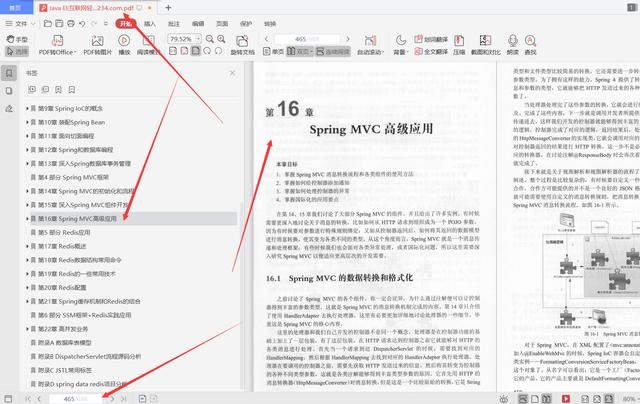Expand 第12章 Spring和数据库编程 bookmark
This screenshot has width=640, height=404.
[27, 150]
